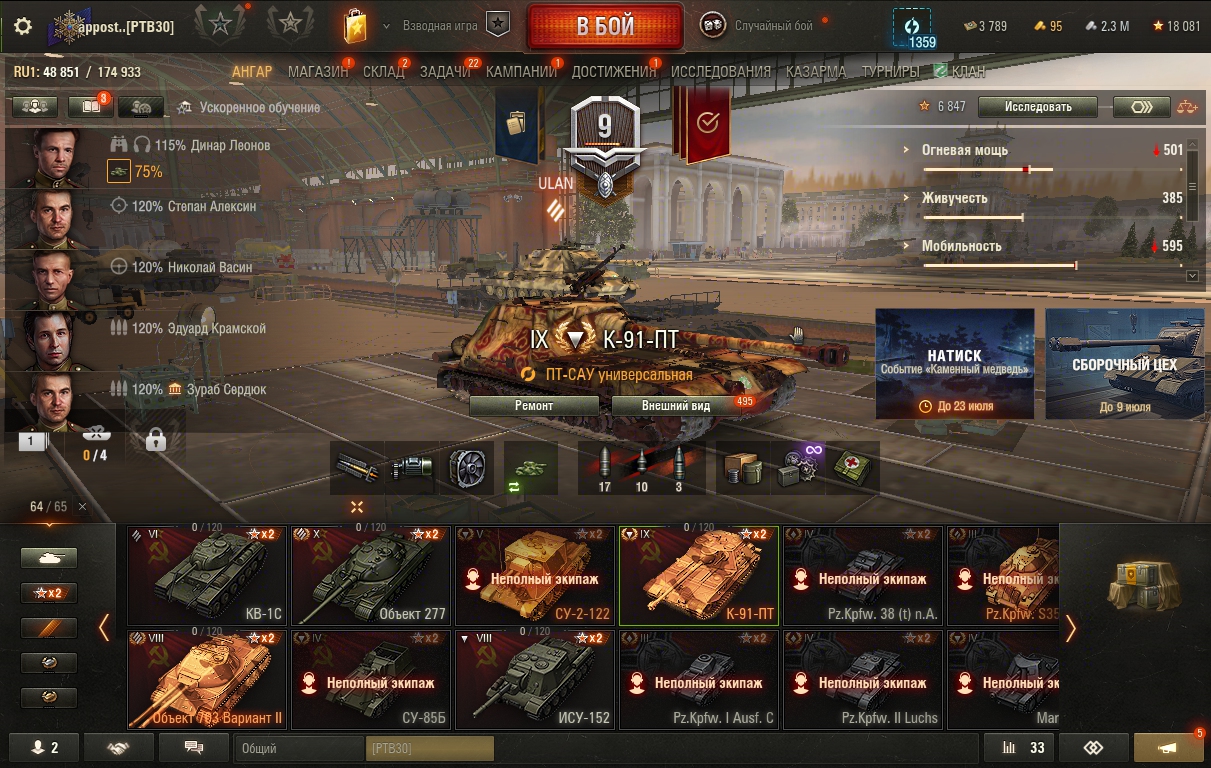Toggle Ускоренное обучение crew training option
This screenshot has height=768, width=1211.
tap(248, 107)
